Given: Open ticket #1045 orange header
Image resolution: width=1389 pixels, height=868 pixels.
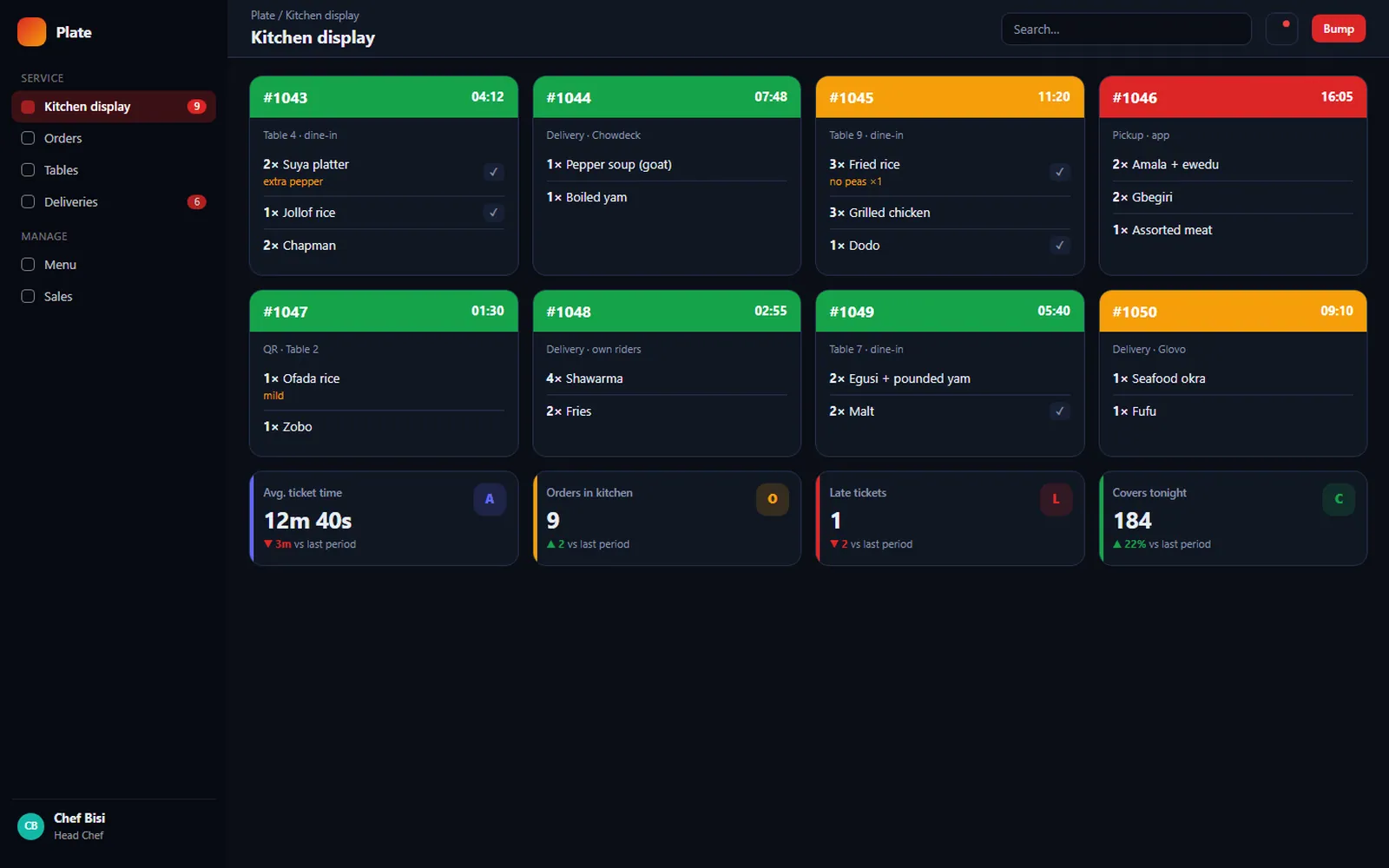Looking at the screenshot, I should click(950, 97).
